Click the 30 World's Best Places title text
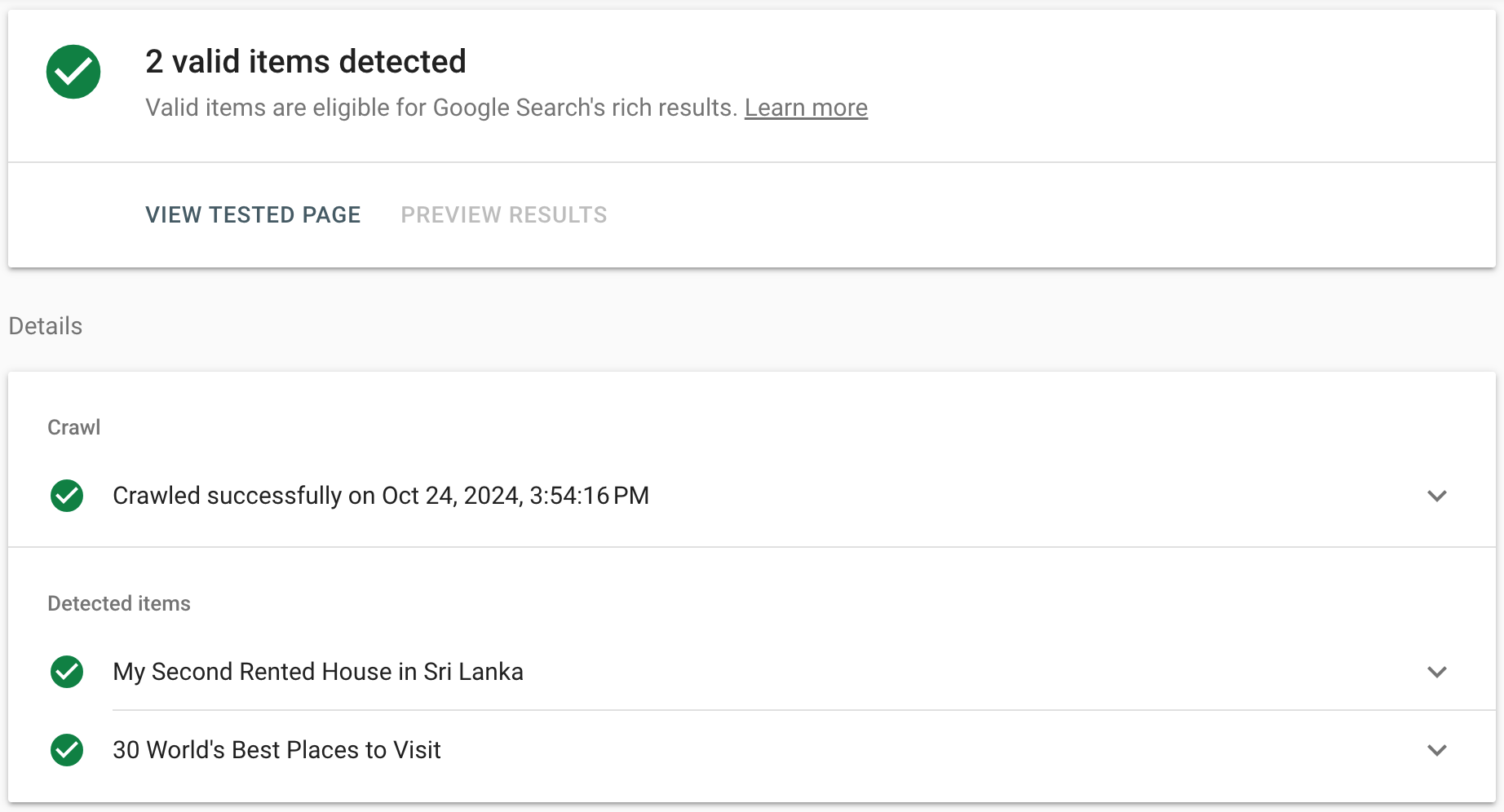 276,750
